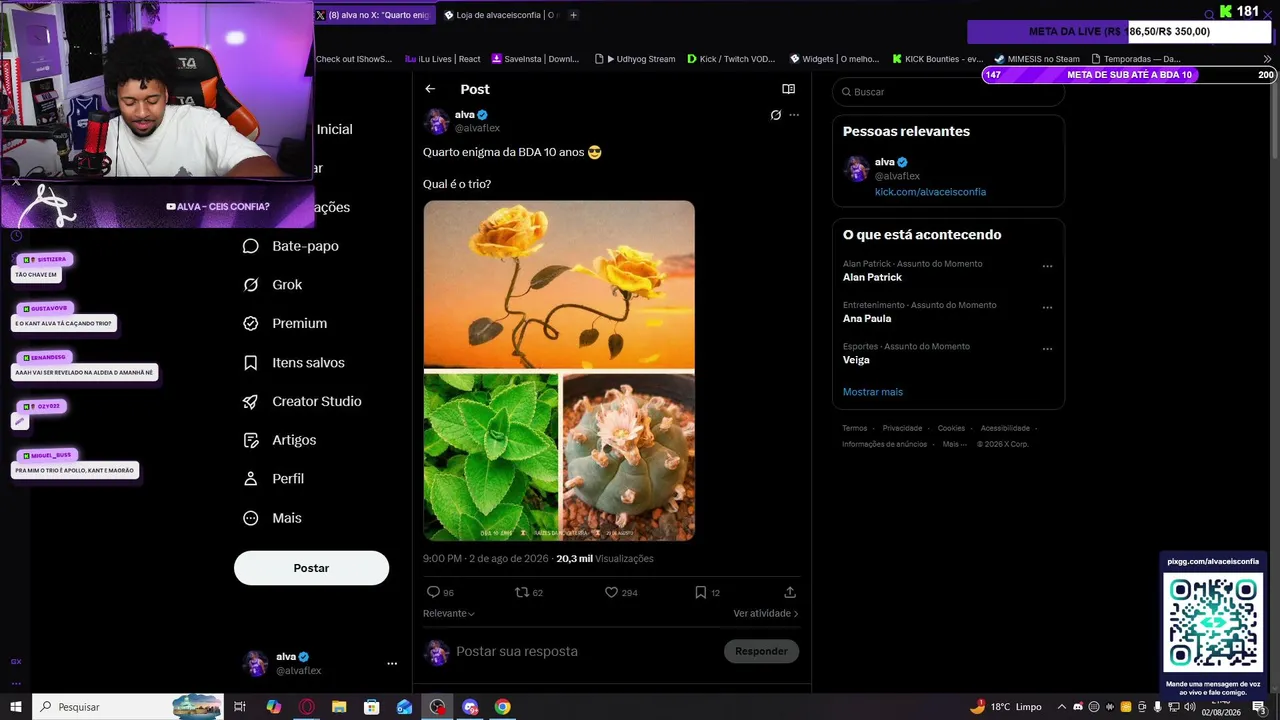Click the Postar button

coord(311,568)
